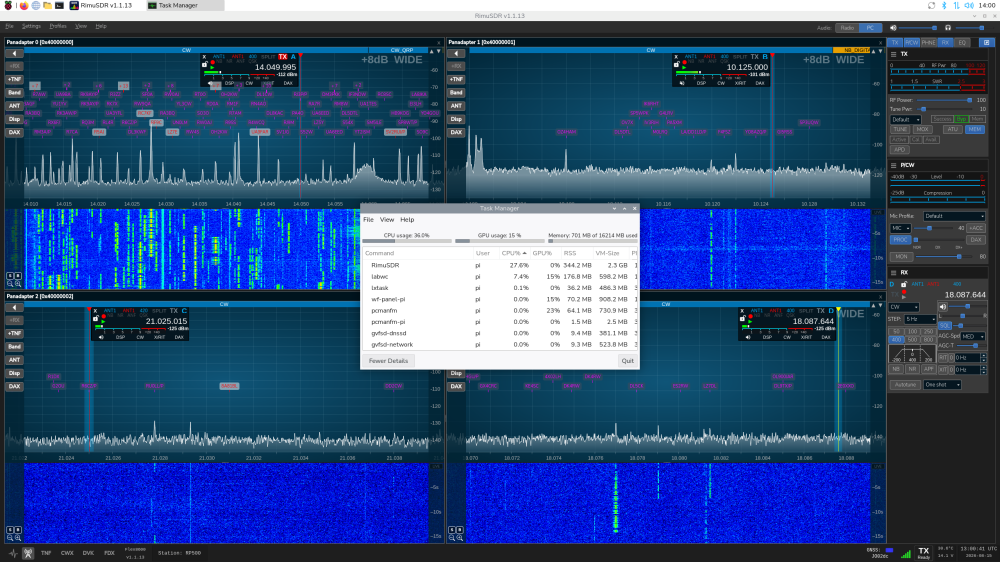Click the +TNF button in Panadapter 0

point(14,79)
